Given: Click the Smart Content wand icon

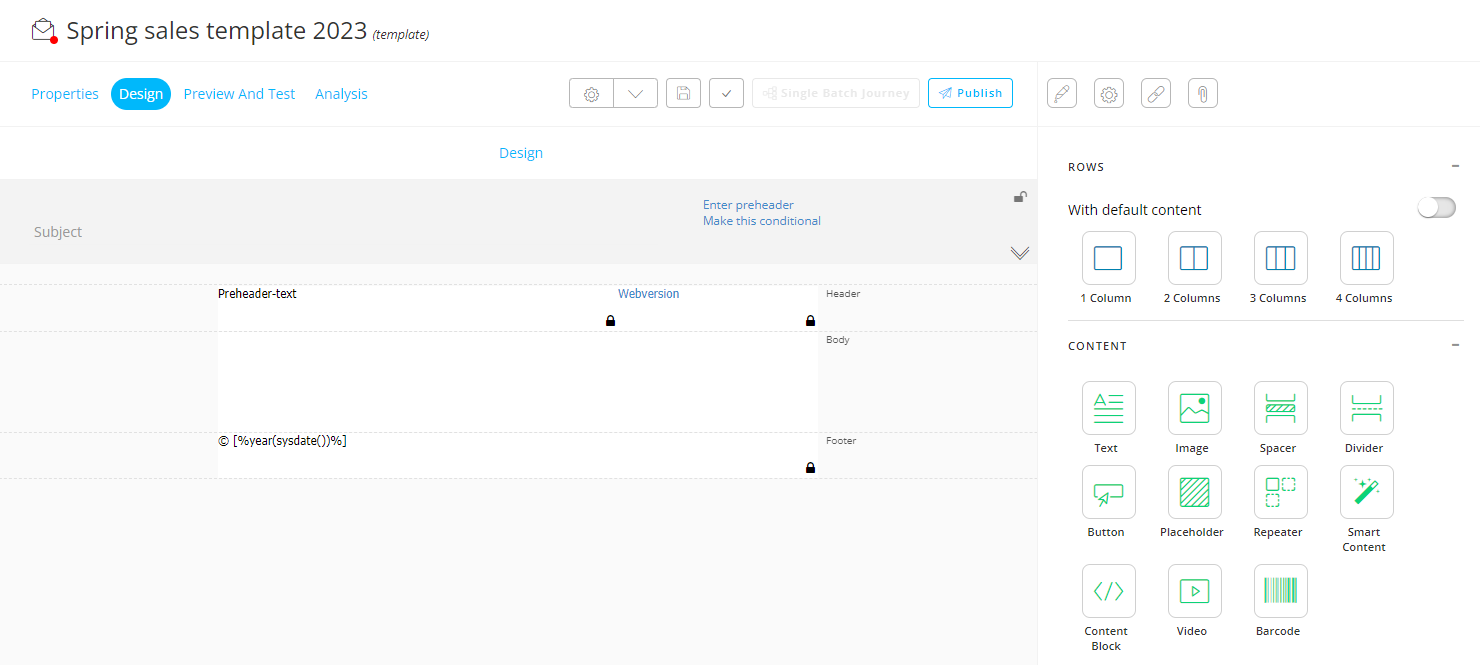Looking at the screenshot, I should (x=1366, y=492).
